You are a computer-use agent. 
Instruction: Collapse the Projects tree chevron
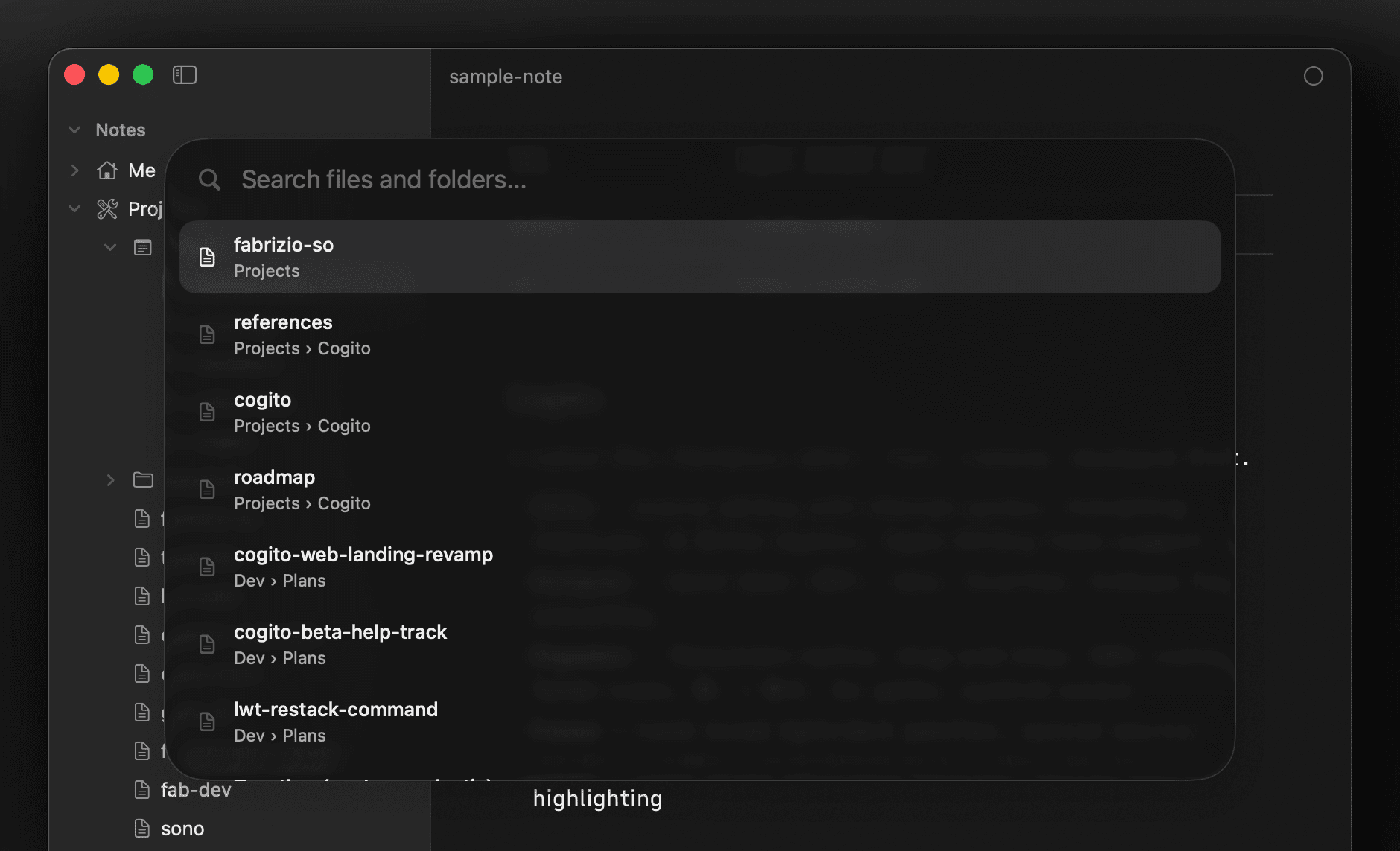point(74,209)
